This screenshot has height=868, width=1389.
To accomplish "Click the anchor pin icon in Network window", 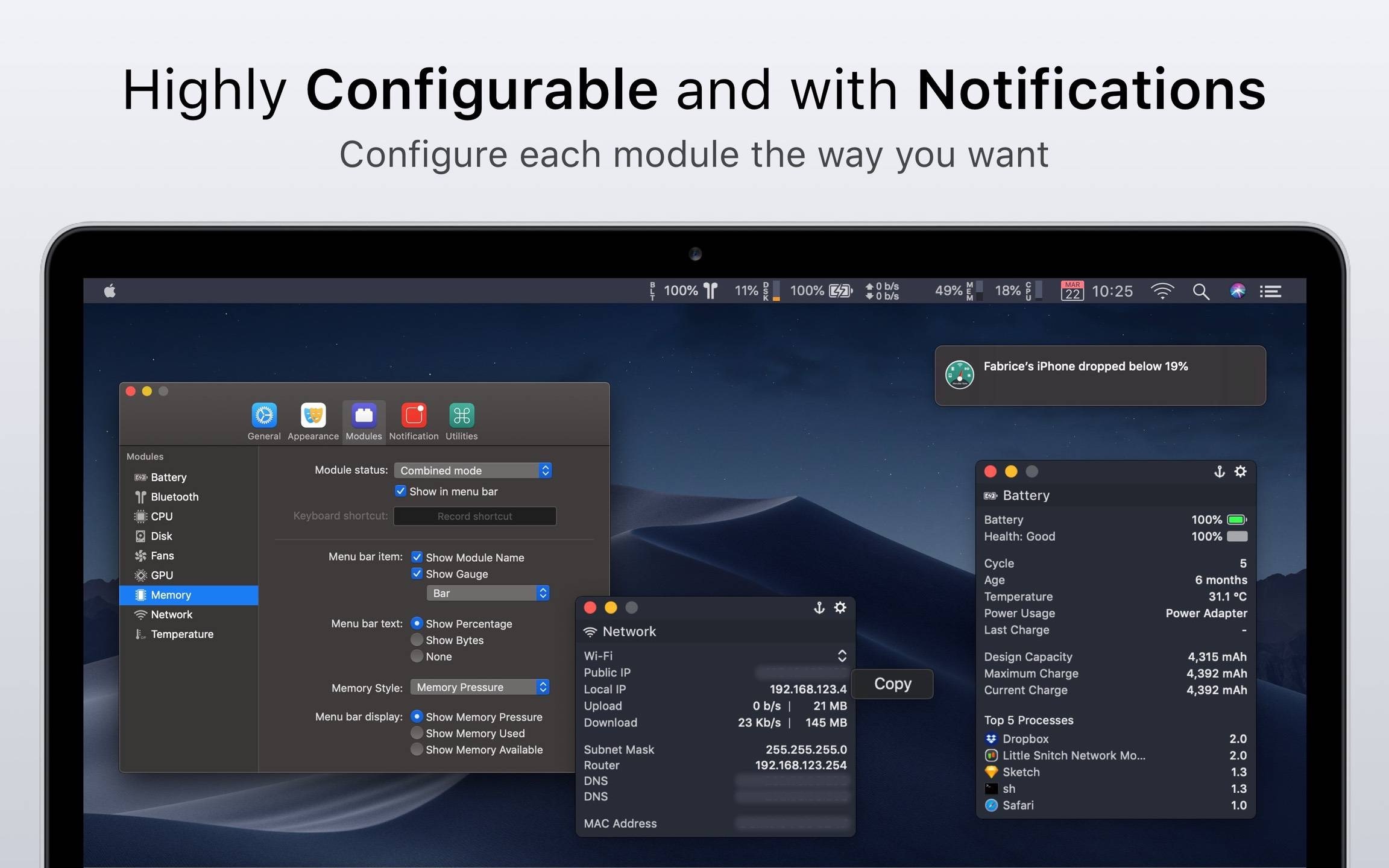I will click(x=819, y=608).
